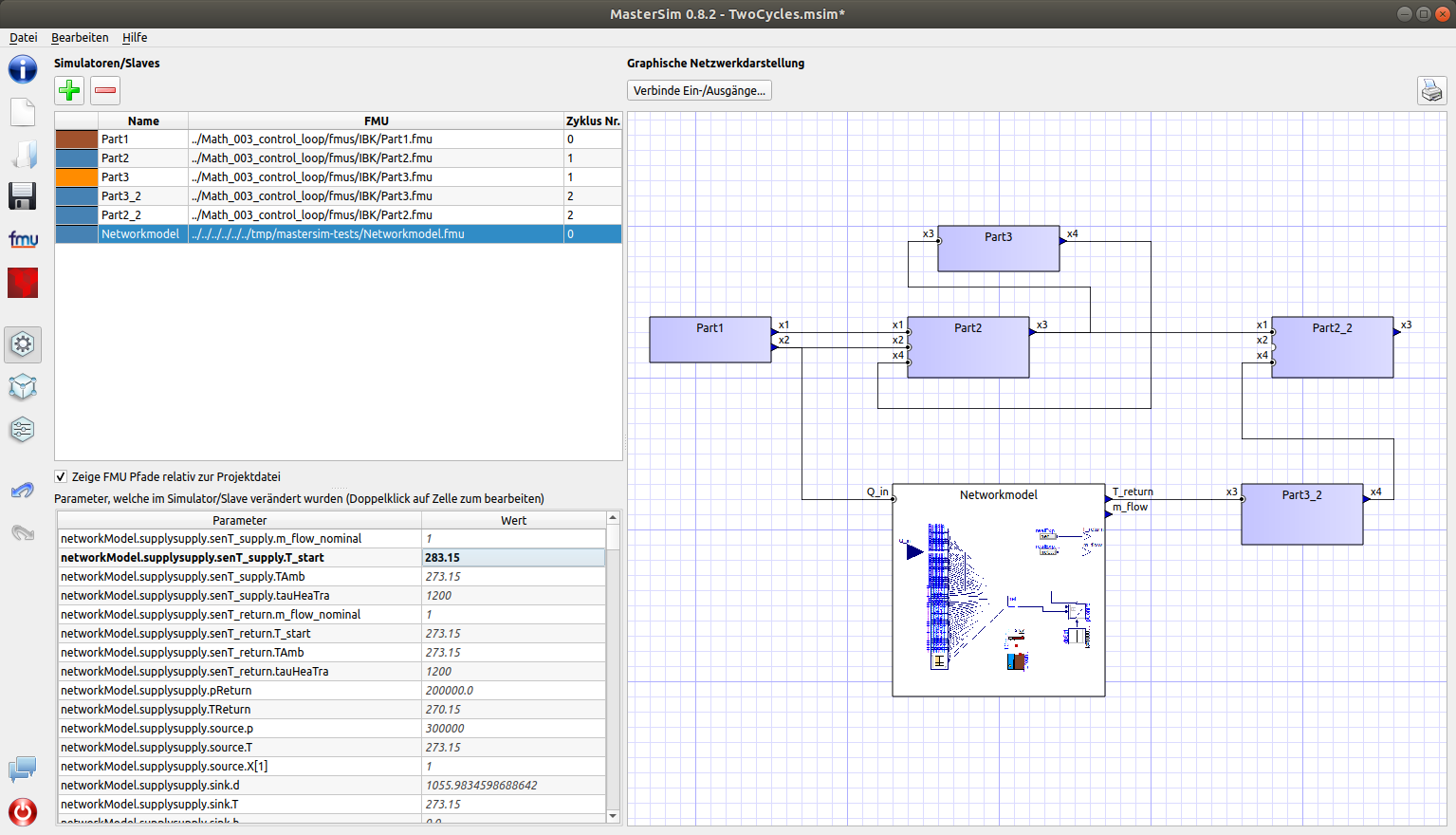1456x835 pixels.
Task: Create a new project via new-file icon
Action: pyautogui.click(x=22, y=111)
